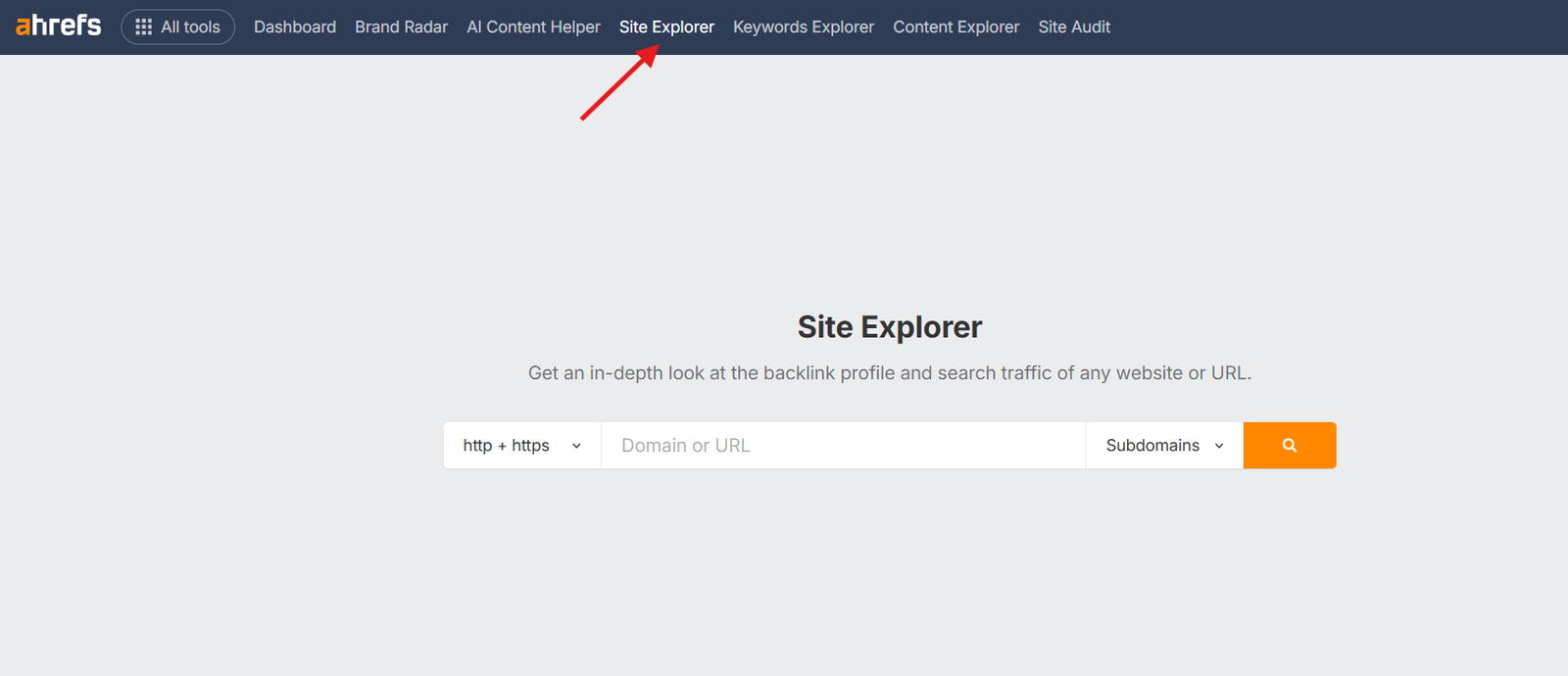Viewport: 1568px width, 676px height.
Task: Open AI Content Helper
Action: (x=533, y=26)
